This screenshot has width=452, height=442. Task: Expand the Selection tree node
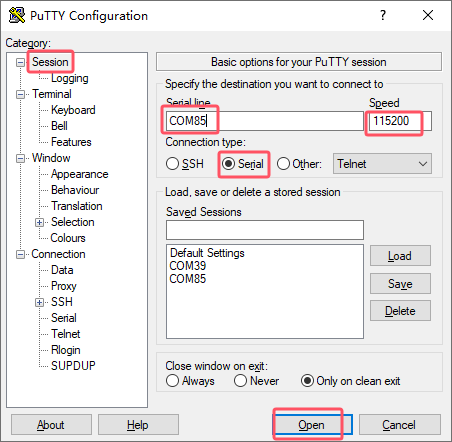point(39,222)
